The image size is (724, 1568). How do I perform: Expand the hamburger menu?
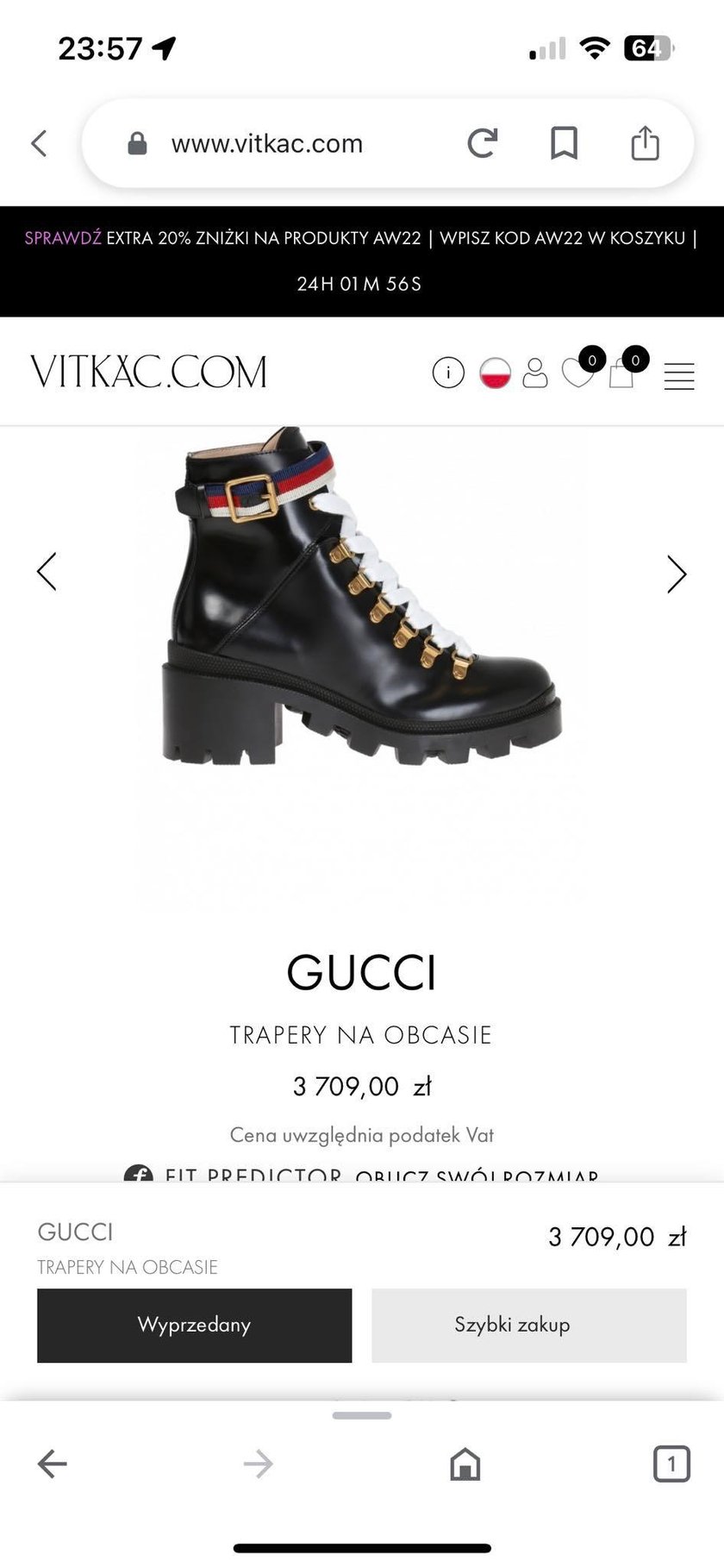679,376
